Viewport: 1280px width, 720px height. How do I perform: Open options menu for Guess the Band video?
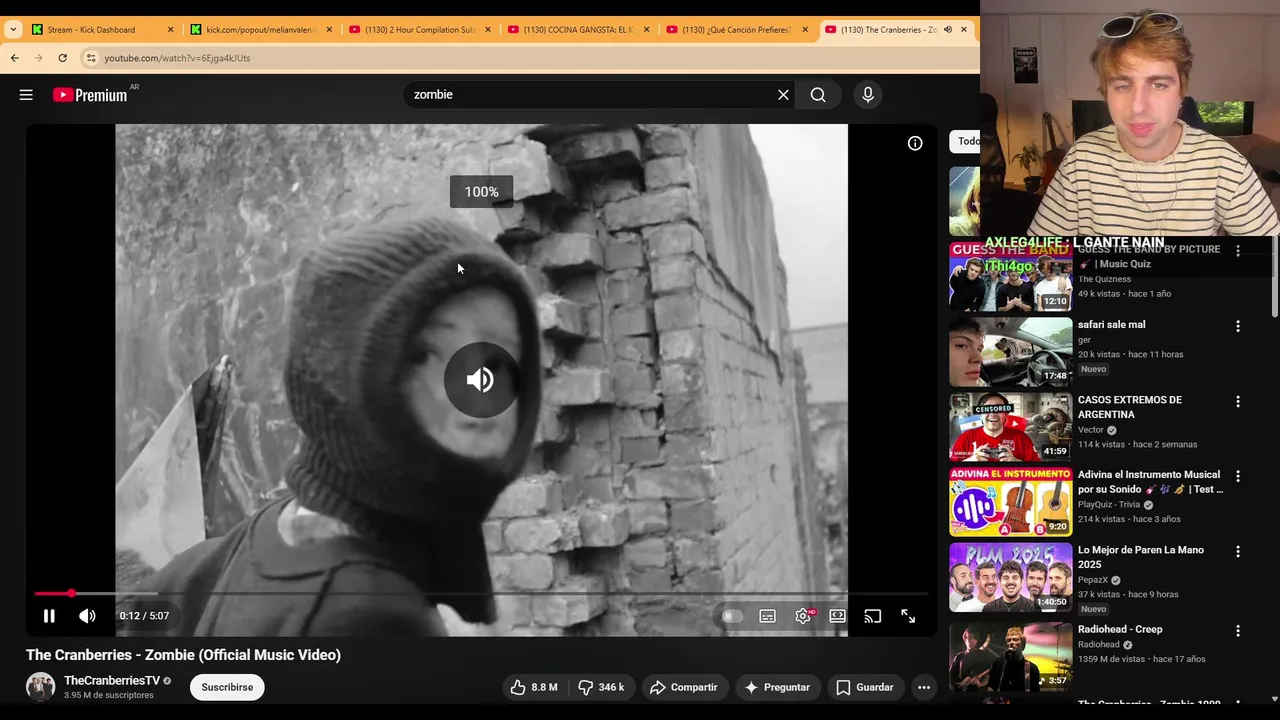coord(1238,251)
